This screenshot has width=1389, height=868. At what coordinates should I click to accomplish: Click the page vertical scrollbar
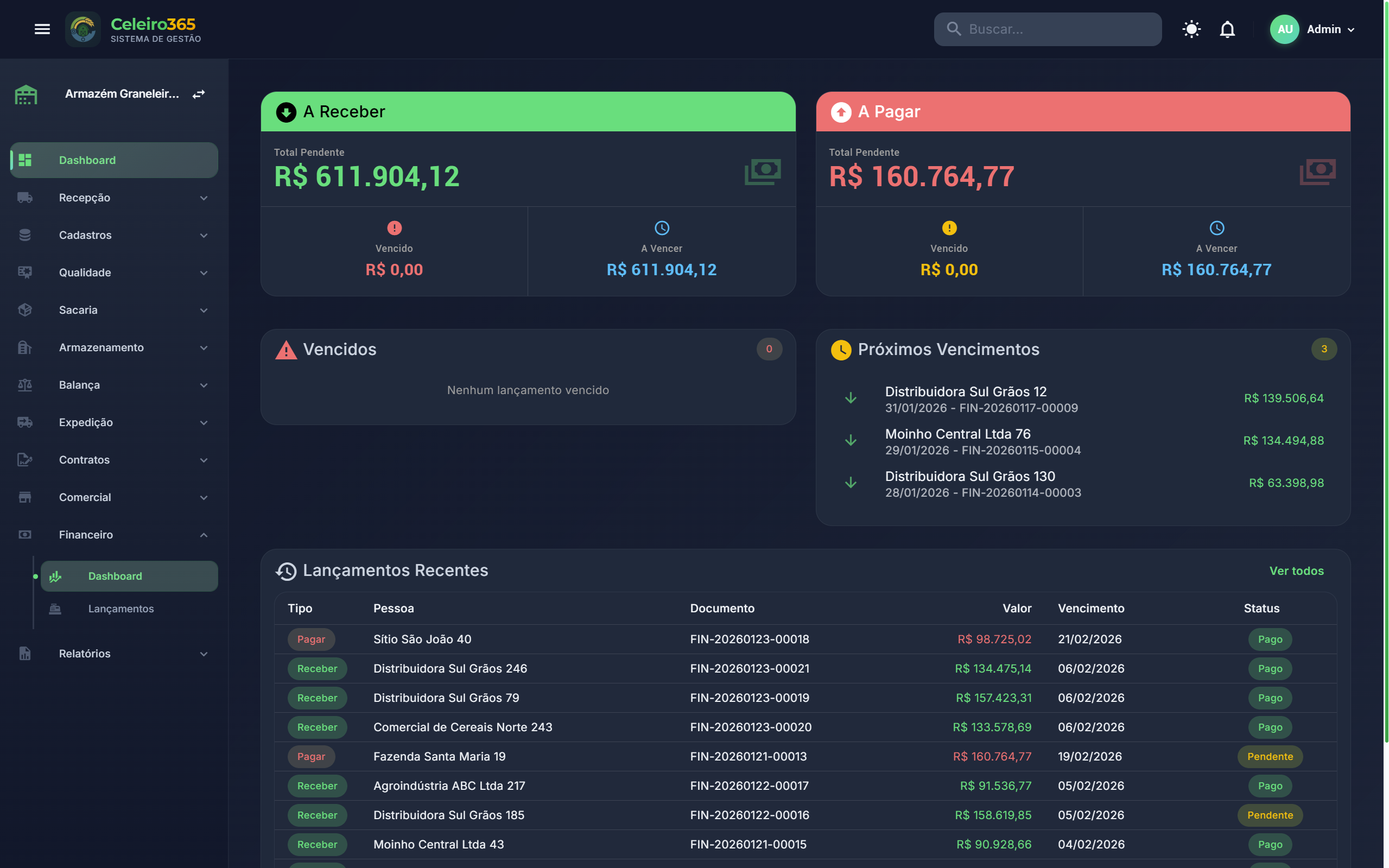[1386, 373]
